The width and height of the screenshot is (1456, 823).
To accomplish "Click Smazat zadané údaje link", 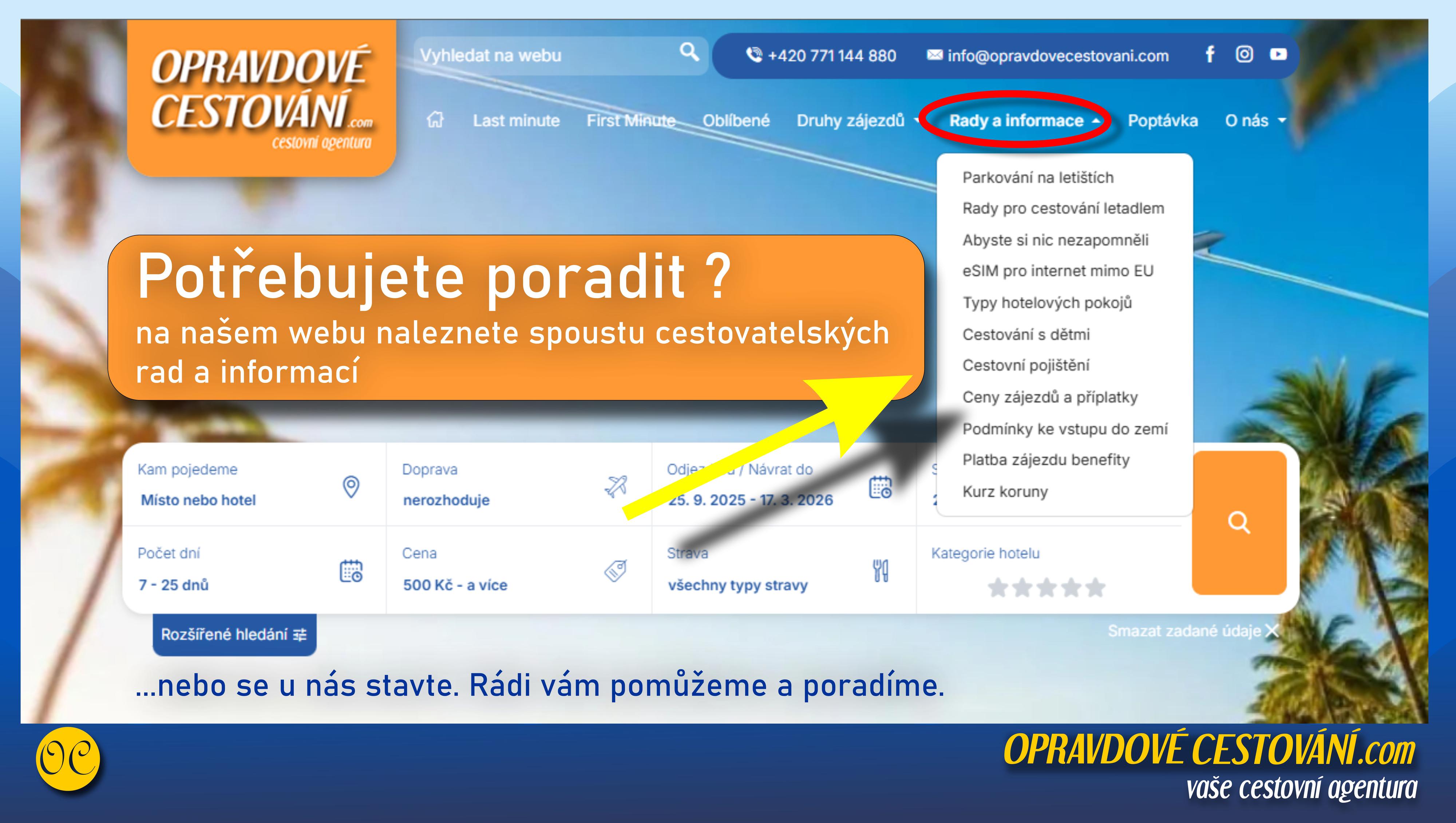I will pos(1192,631).
